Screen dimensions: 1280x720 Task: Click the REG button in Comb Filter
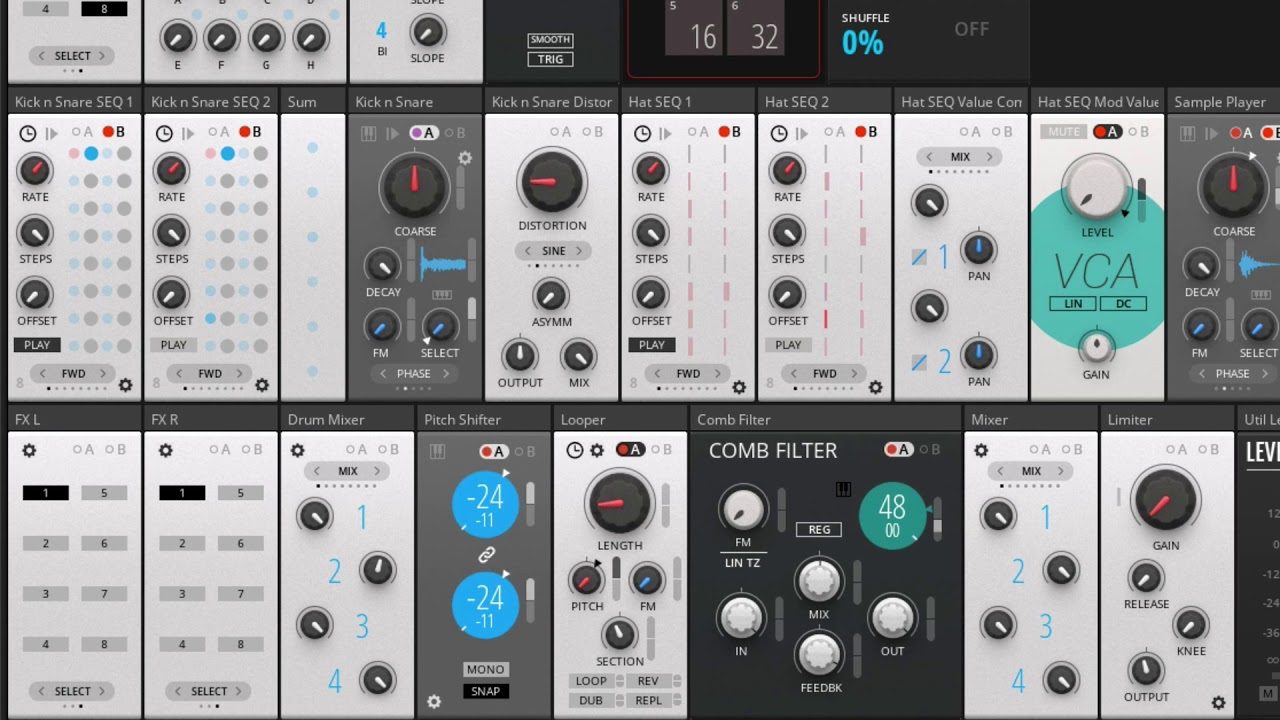(819, 530)
